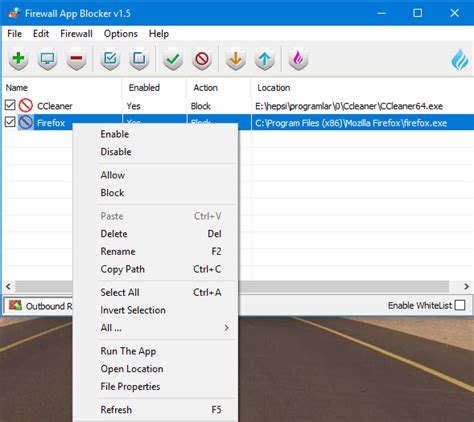This screenshot has width=474, height=422.
Task: Click the monitor Add Process toolbar icon
Action: [x=47, y=59]
